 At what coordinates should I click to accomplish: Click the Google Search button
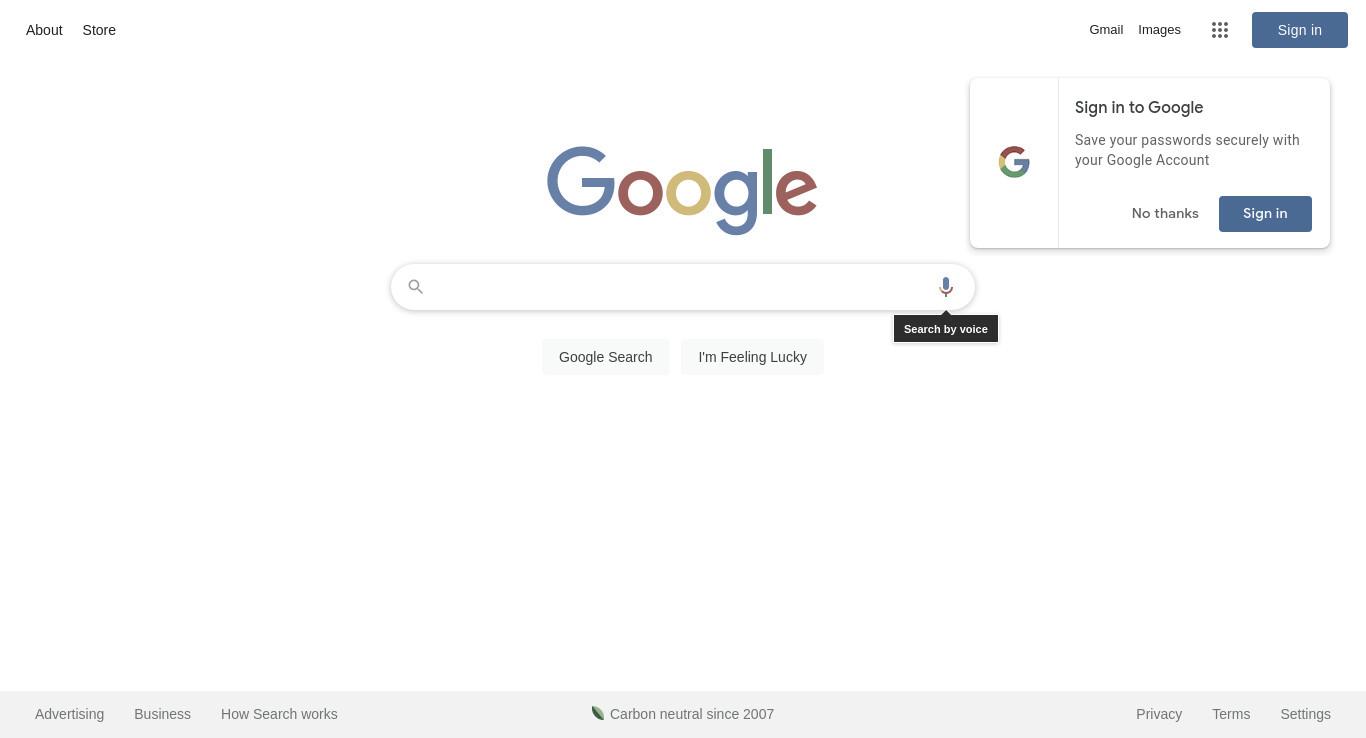coord(605,357)
